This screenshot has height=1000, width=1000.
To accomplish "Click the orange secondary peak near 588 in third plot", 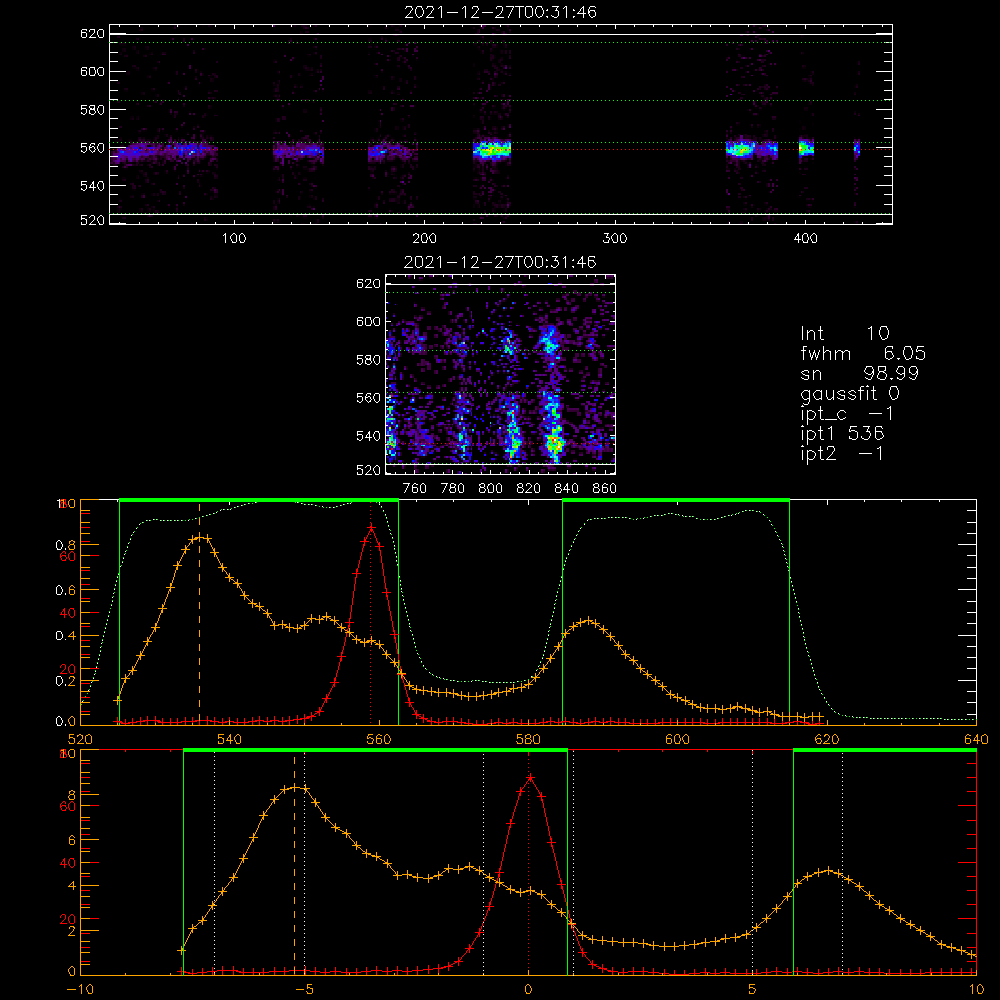I will click(x=588, y=620).
